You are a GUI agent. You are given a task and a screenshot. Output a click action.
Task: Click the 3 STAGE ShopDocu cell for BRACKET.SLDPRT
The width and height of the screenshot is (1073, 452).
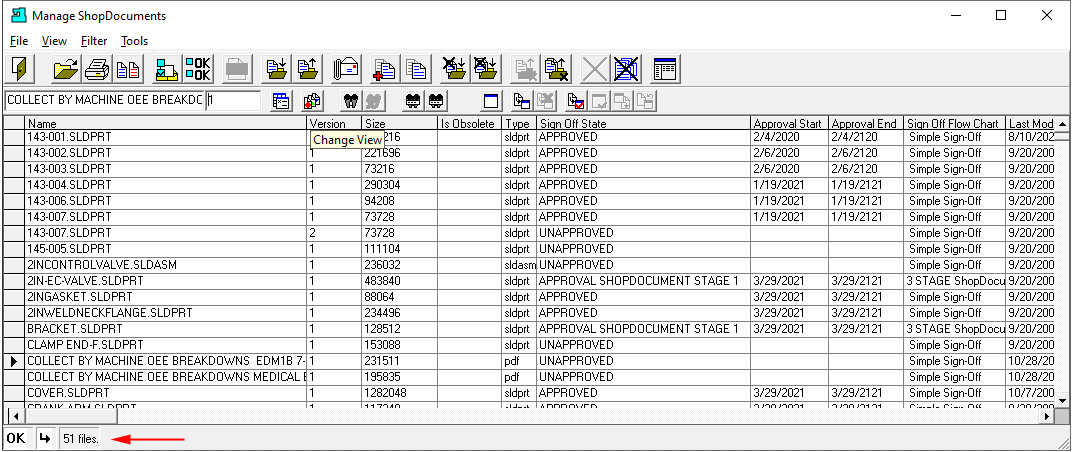tap(955, 329)
